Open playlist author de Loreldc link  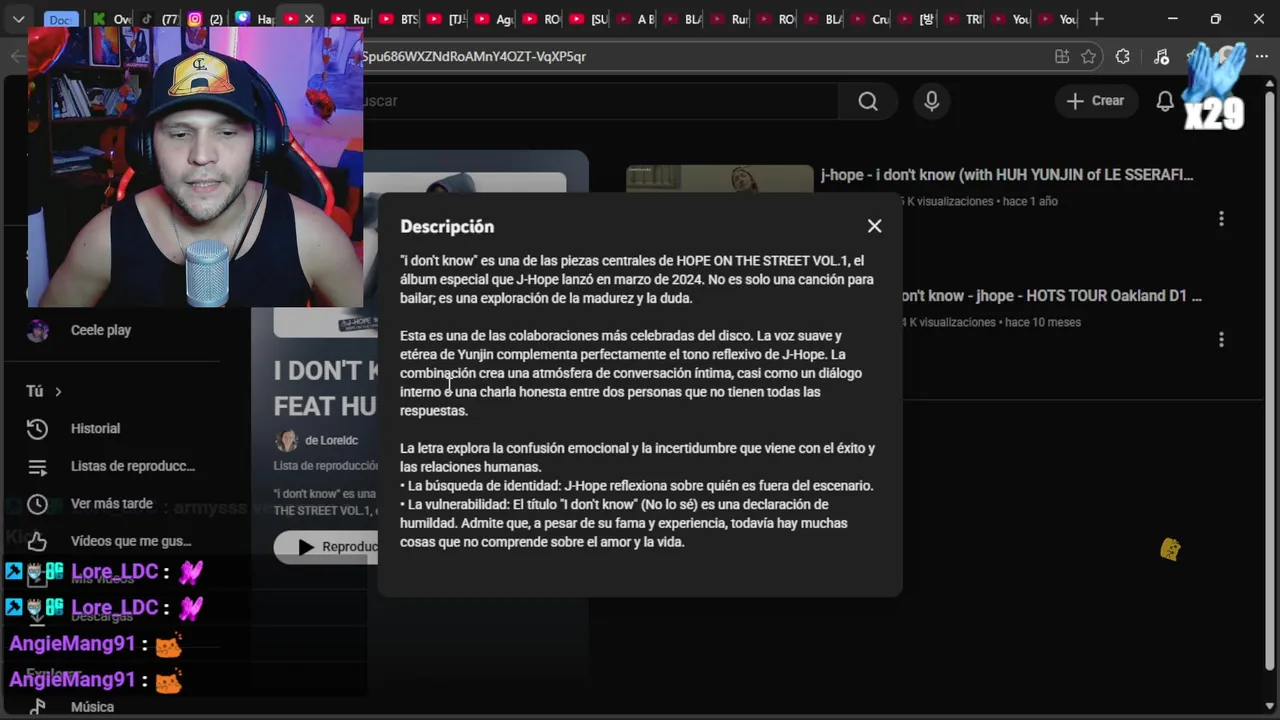pyautogui.click(x=331, y=440)
